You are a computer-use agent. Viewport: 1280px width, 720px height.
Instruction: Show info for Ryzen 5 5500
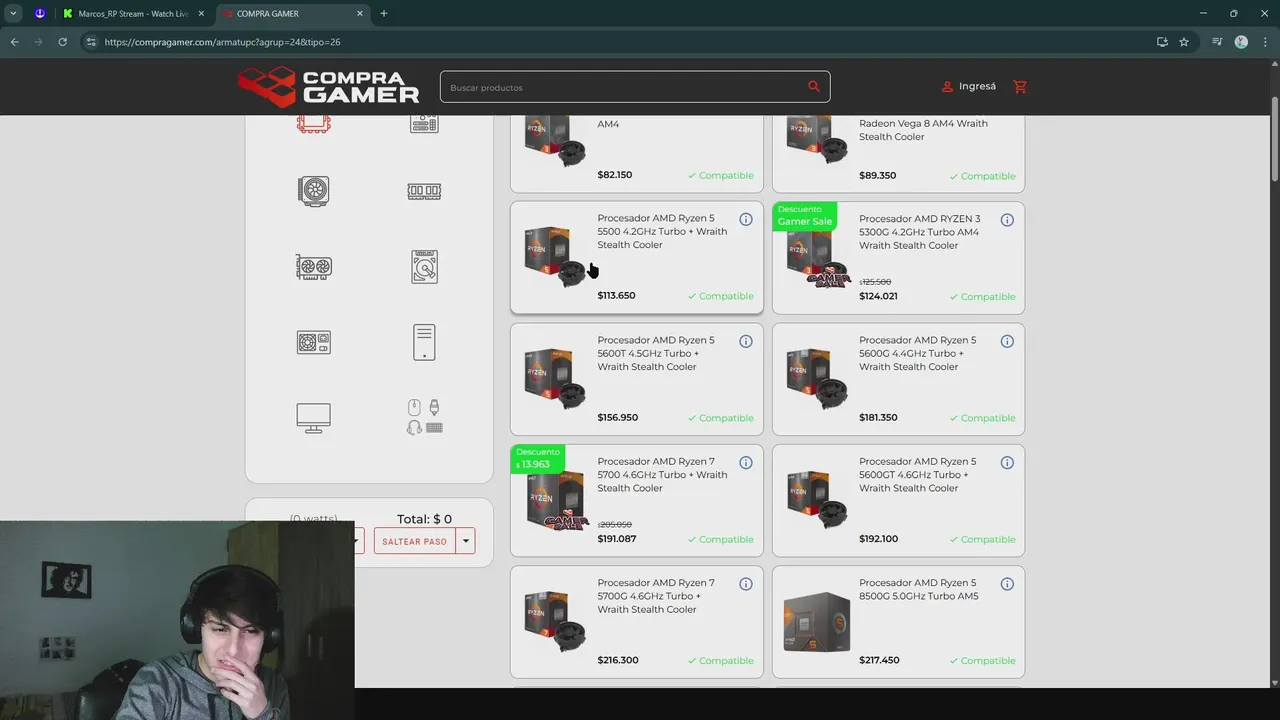pyautogui.click(x=746, y=220)
